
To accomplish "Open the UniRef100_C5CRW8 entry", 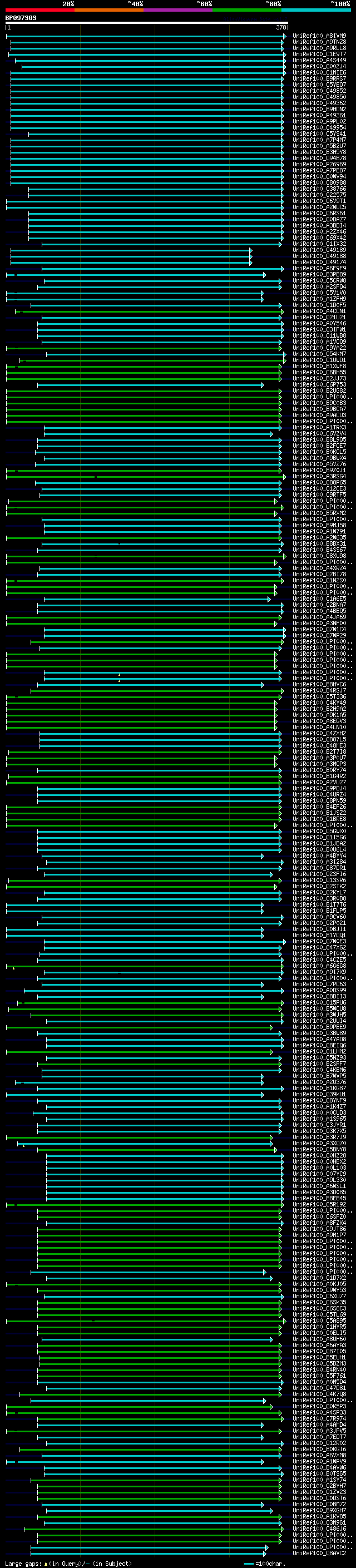I will 319,280.
